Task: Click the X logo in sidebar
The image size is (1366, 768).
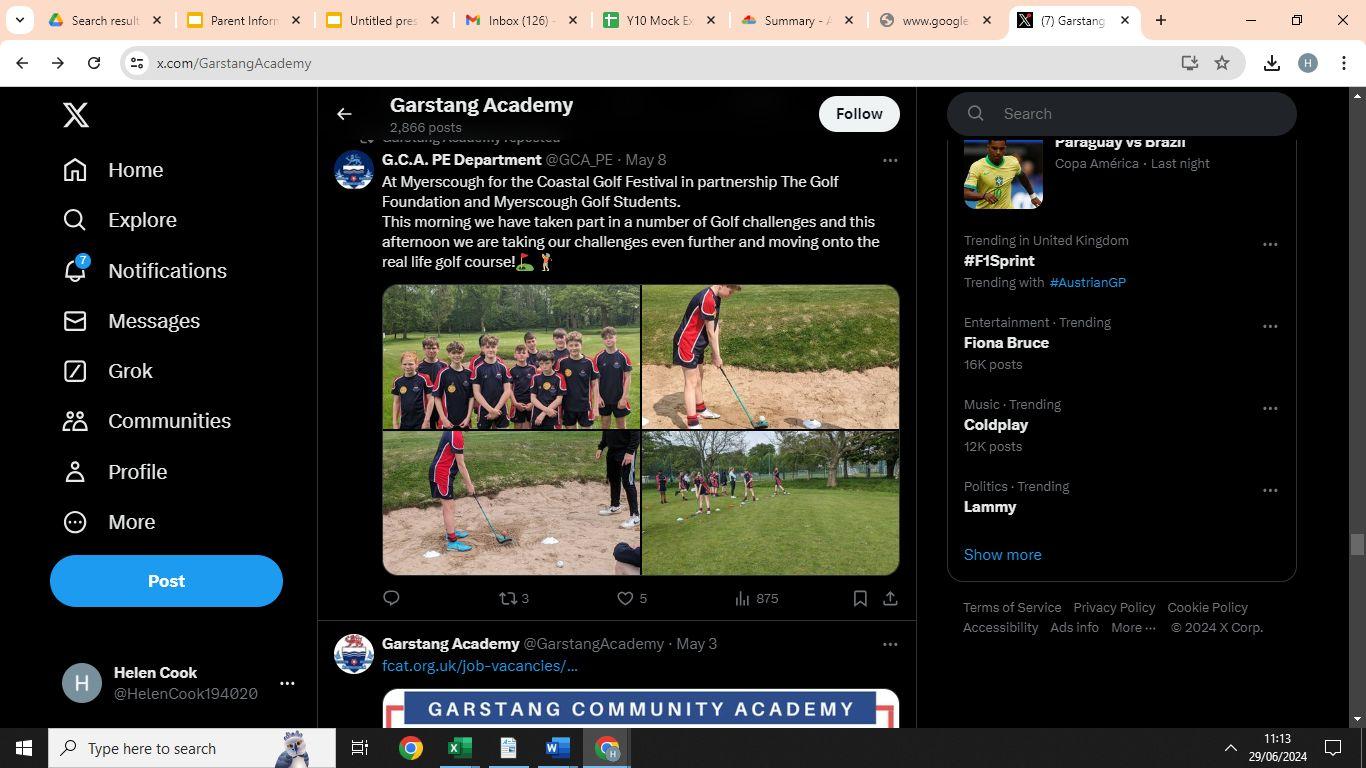Action: coord(76,115)
